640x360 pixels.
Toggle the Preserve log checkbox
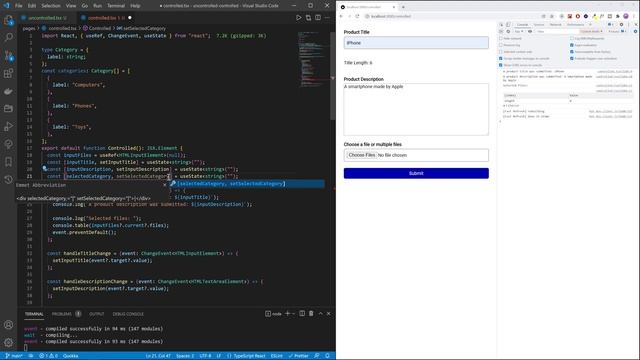tap(501, 45)
